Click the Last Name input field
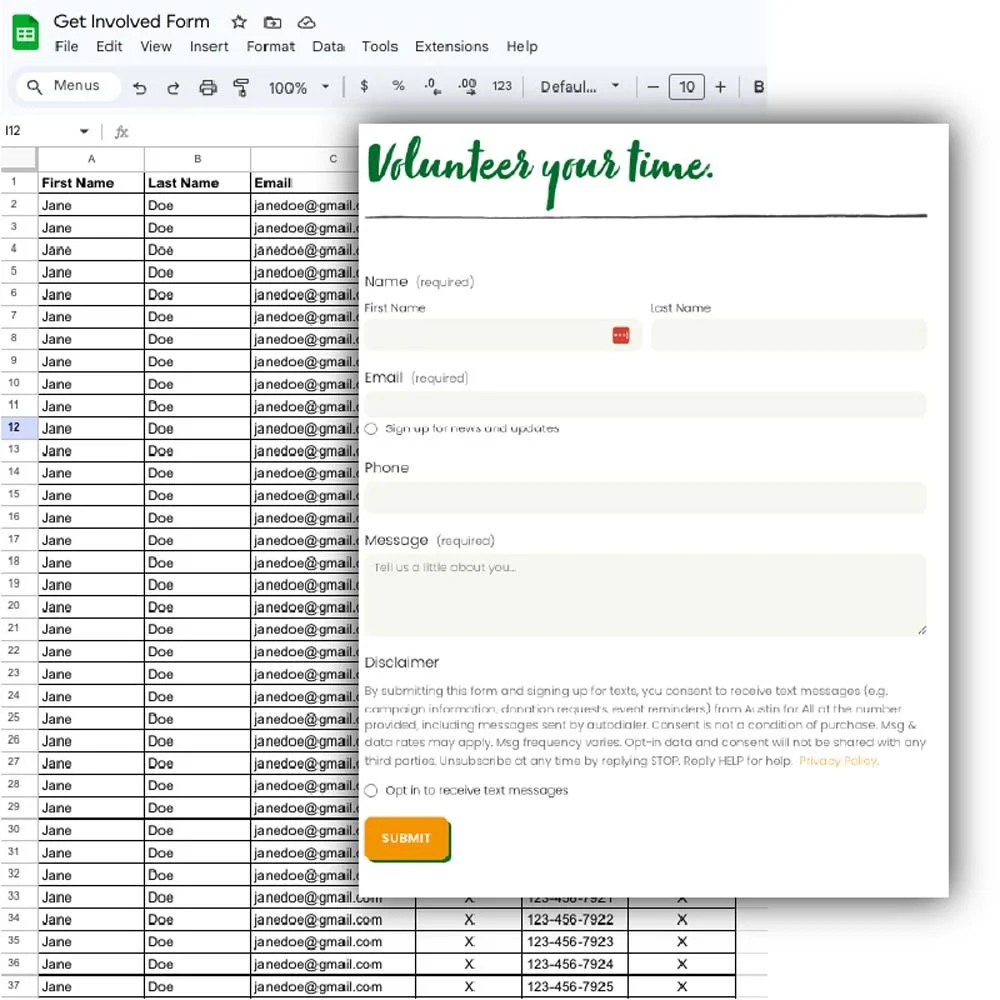Screen dimensions: 1000x1000 click(789, 335)
